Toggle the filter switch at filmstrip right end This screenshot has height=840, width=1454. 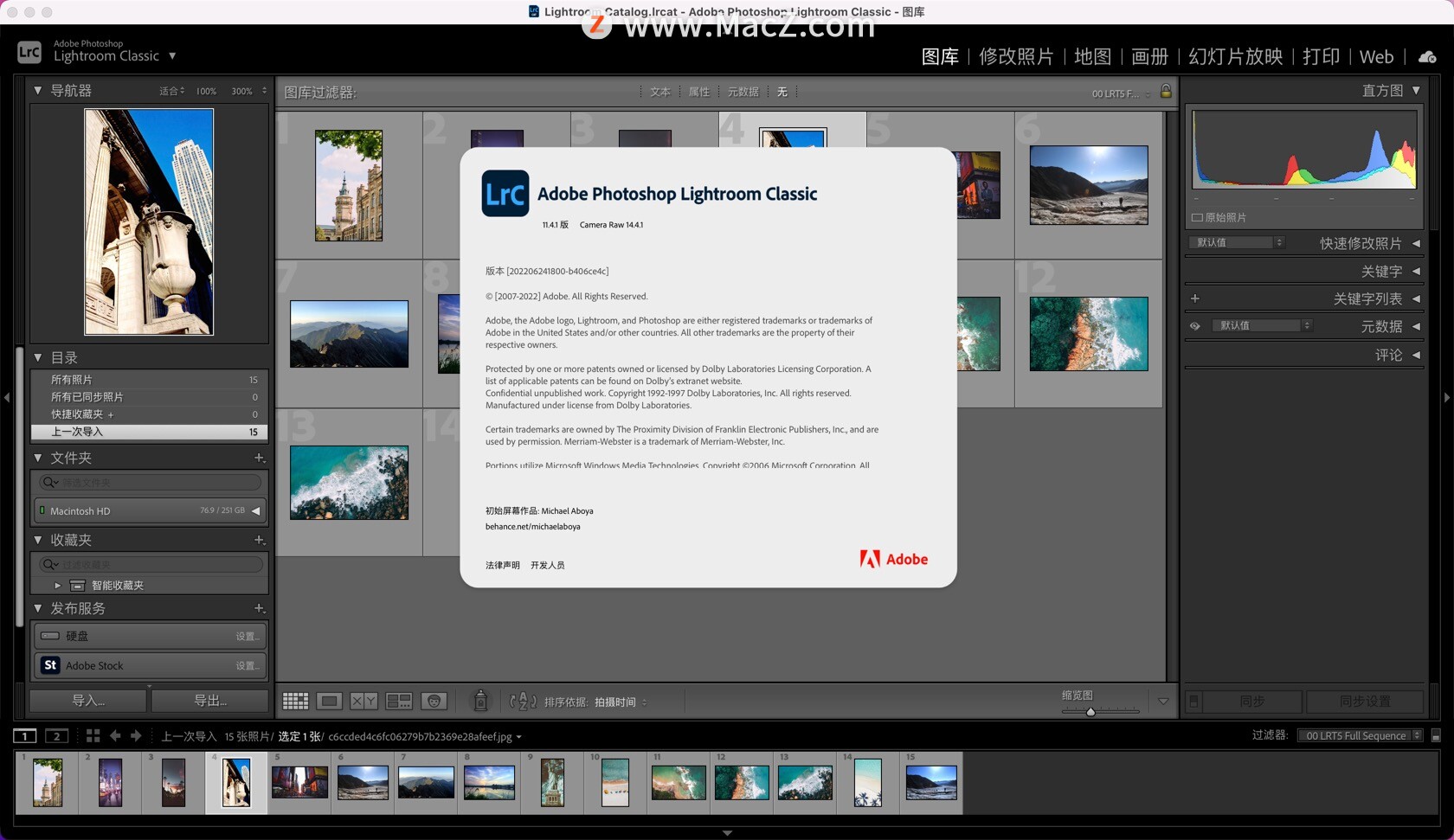point(1436,735)
